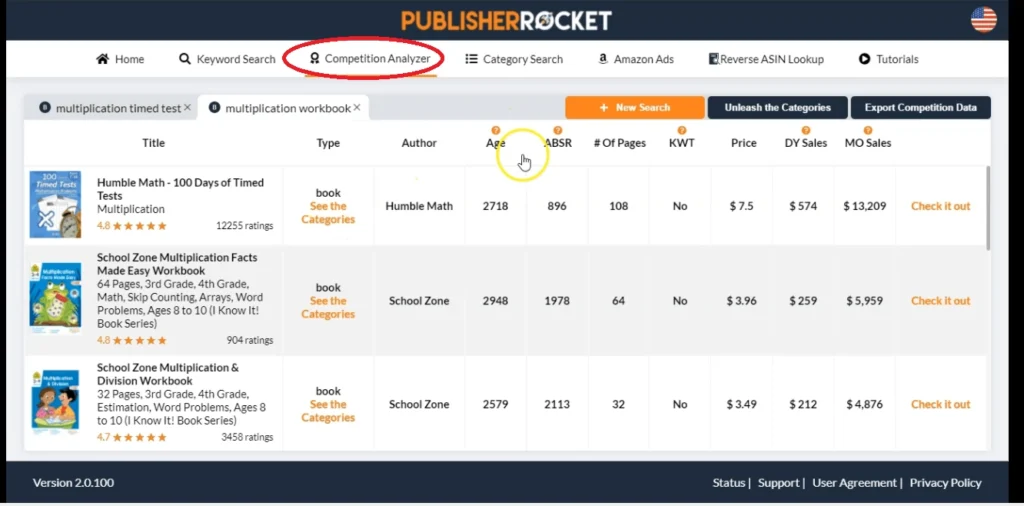Click Humble Math book cover thumbnail

(56, 204)
